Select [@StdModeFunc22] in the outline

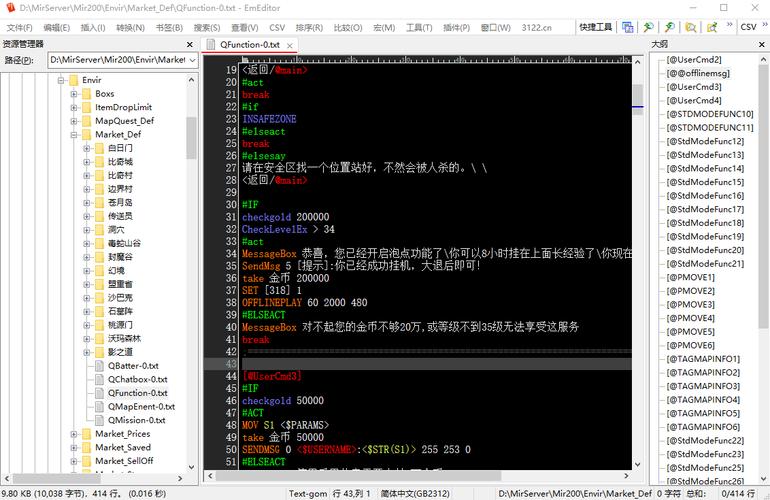(x=705, y=441)
